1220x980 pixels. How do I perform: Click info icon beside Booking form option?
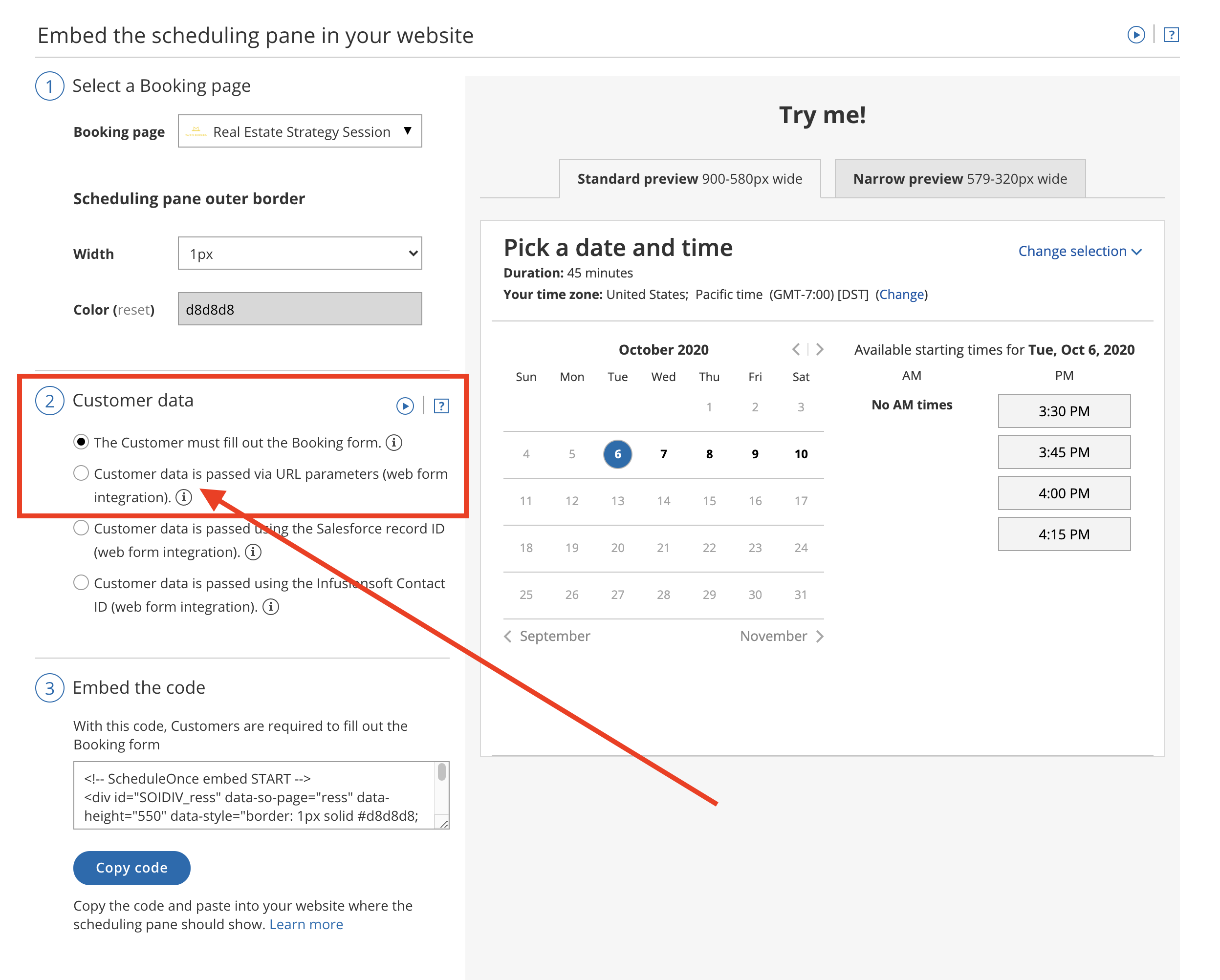pos(394,442)
